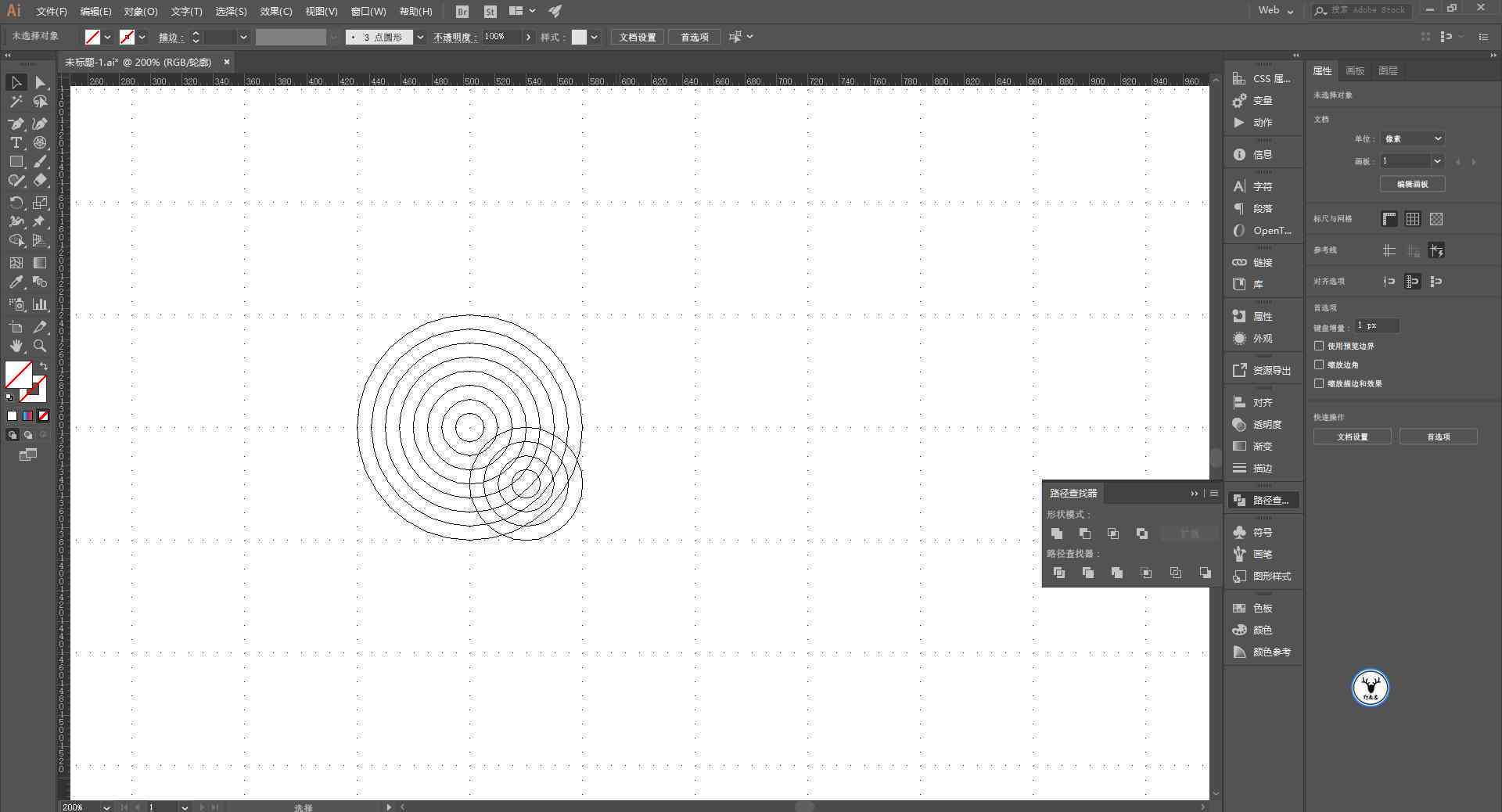Click Minus Front in Pathfinder panel
This screenshot has height=812, width=1502.
coord(1085,534)
